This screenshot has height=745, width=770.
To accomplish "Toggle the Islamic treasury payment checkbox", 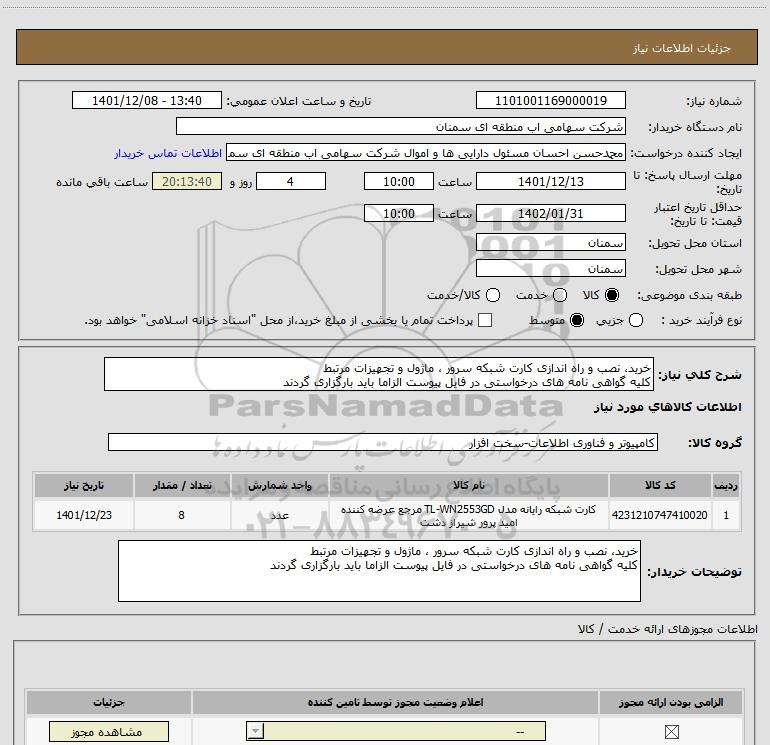I will point(485,320).
